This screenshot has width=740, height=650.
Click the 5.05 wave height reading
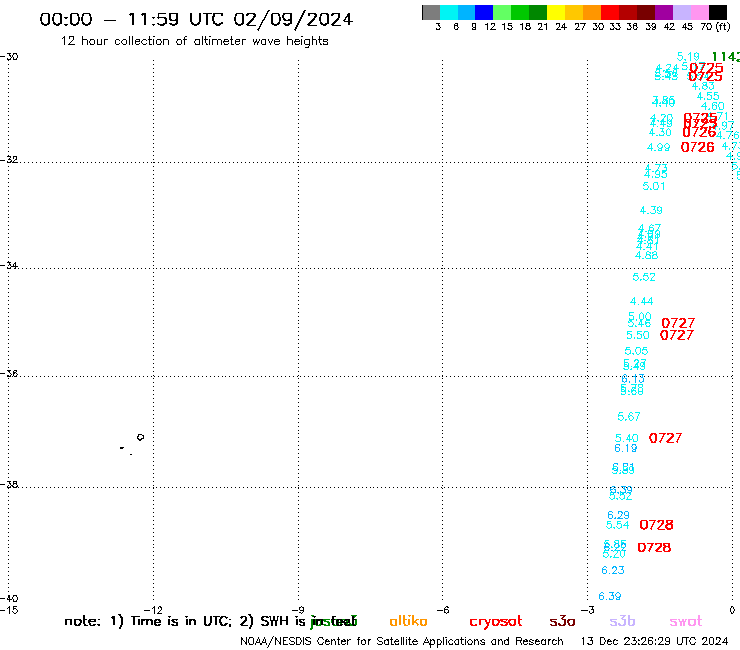tap(637, 351)
